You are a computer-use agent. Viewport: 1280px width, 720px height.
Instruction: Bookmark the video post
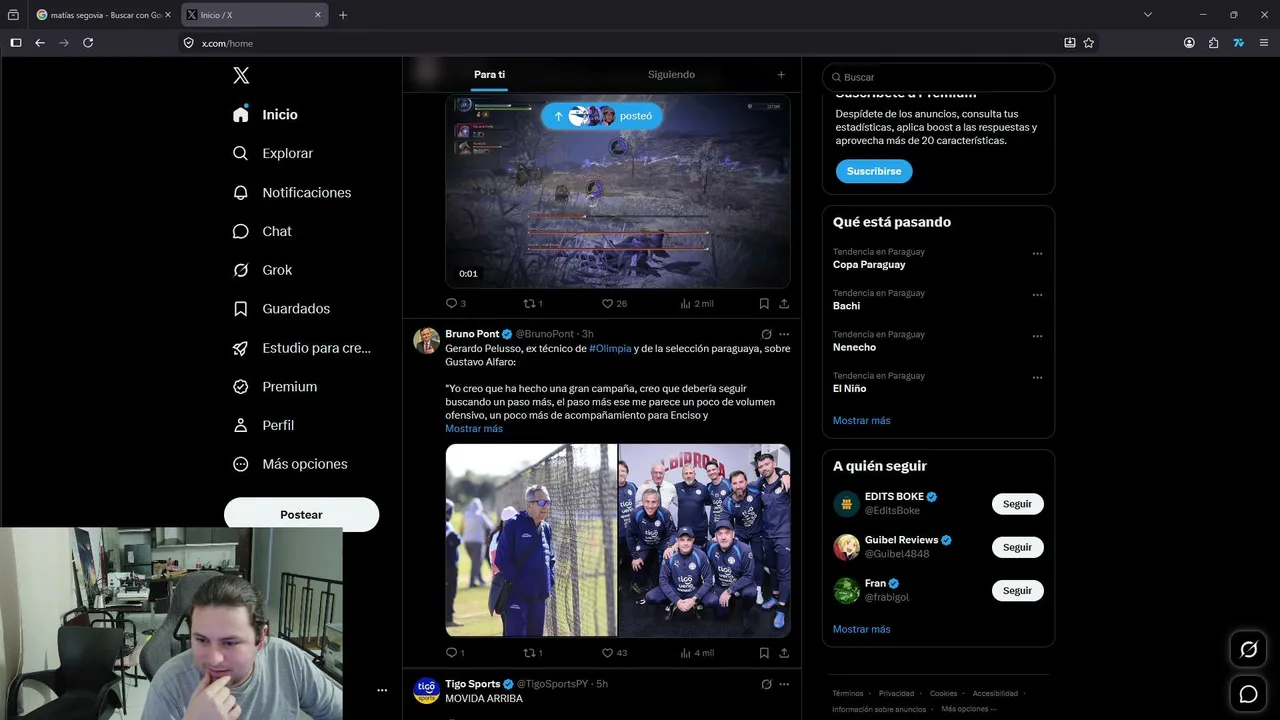[x=764, y=303]
